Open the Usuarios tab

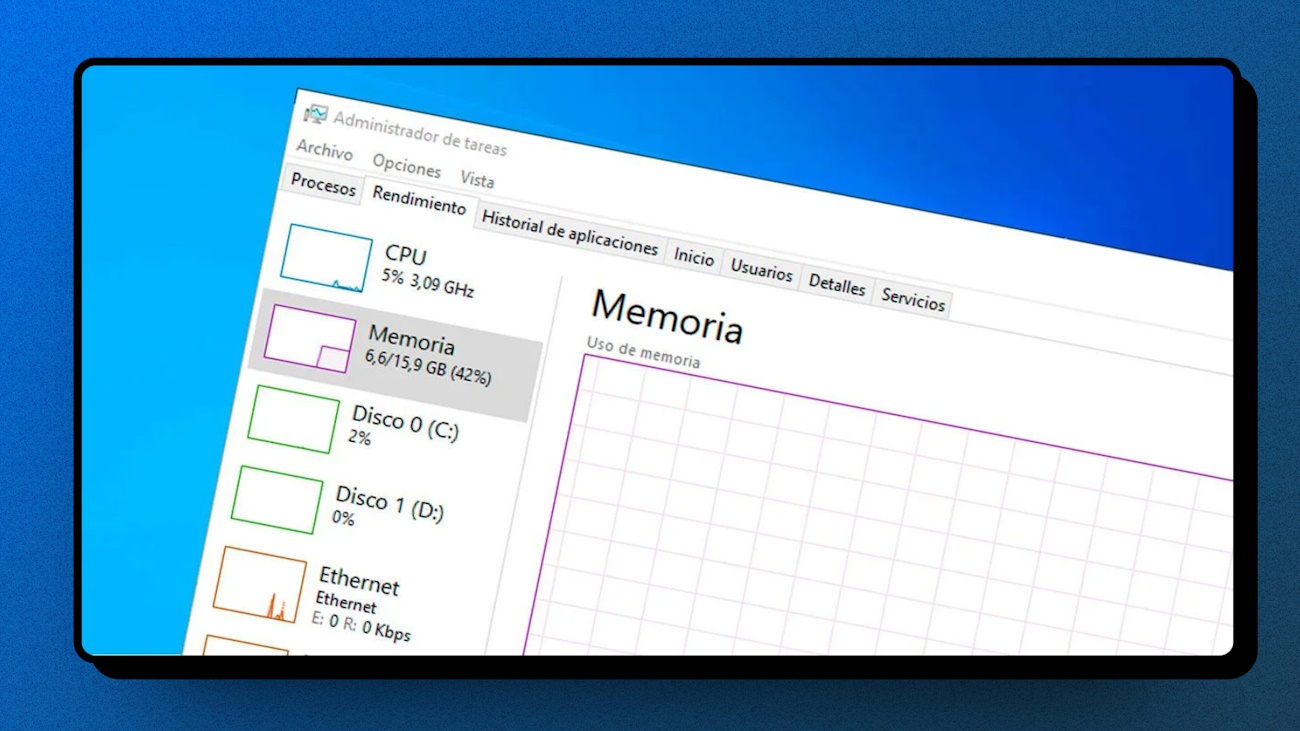pyautogui.click(x=761, y=270)
